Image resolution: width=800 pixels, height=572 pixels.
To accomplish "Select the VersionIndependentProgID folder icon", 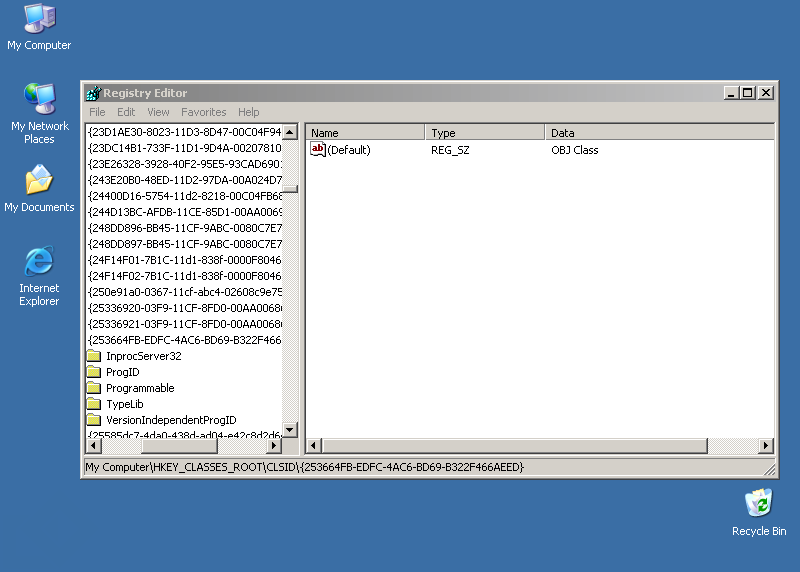I will [x=93, y=419].
